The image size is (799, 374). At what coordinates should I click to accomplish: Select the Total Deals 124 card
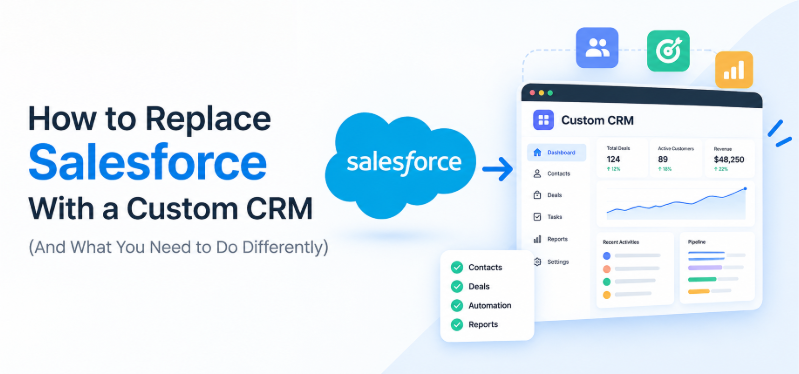622,158
